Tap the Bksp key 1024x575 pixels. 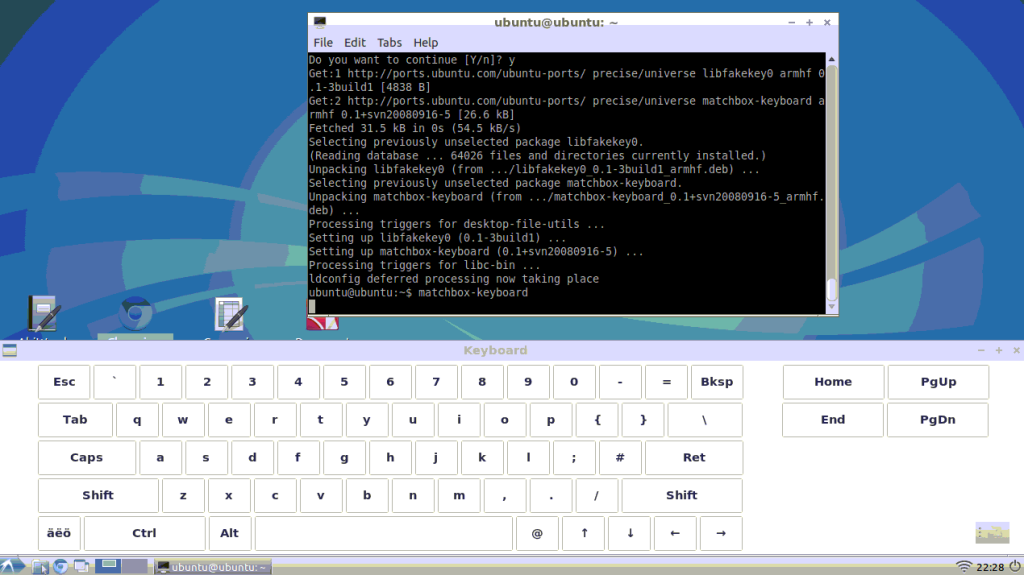(717, 382)
